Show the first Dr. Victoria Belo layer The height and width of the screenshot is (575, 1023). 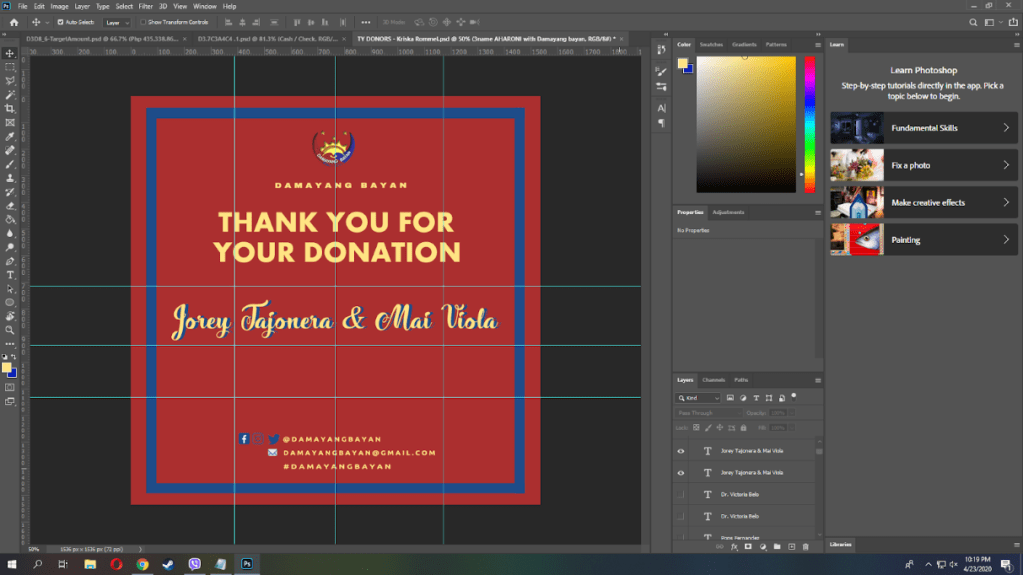tap(681, 494)
